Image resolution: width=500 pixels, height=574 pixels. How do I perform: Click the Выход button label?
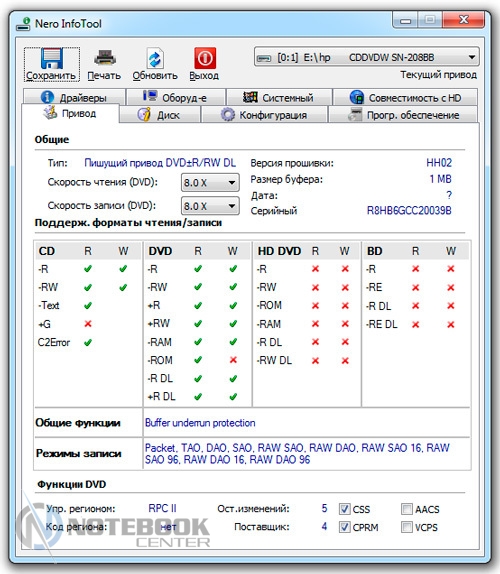pos(204,75)
